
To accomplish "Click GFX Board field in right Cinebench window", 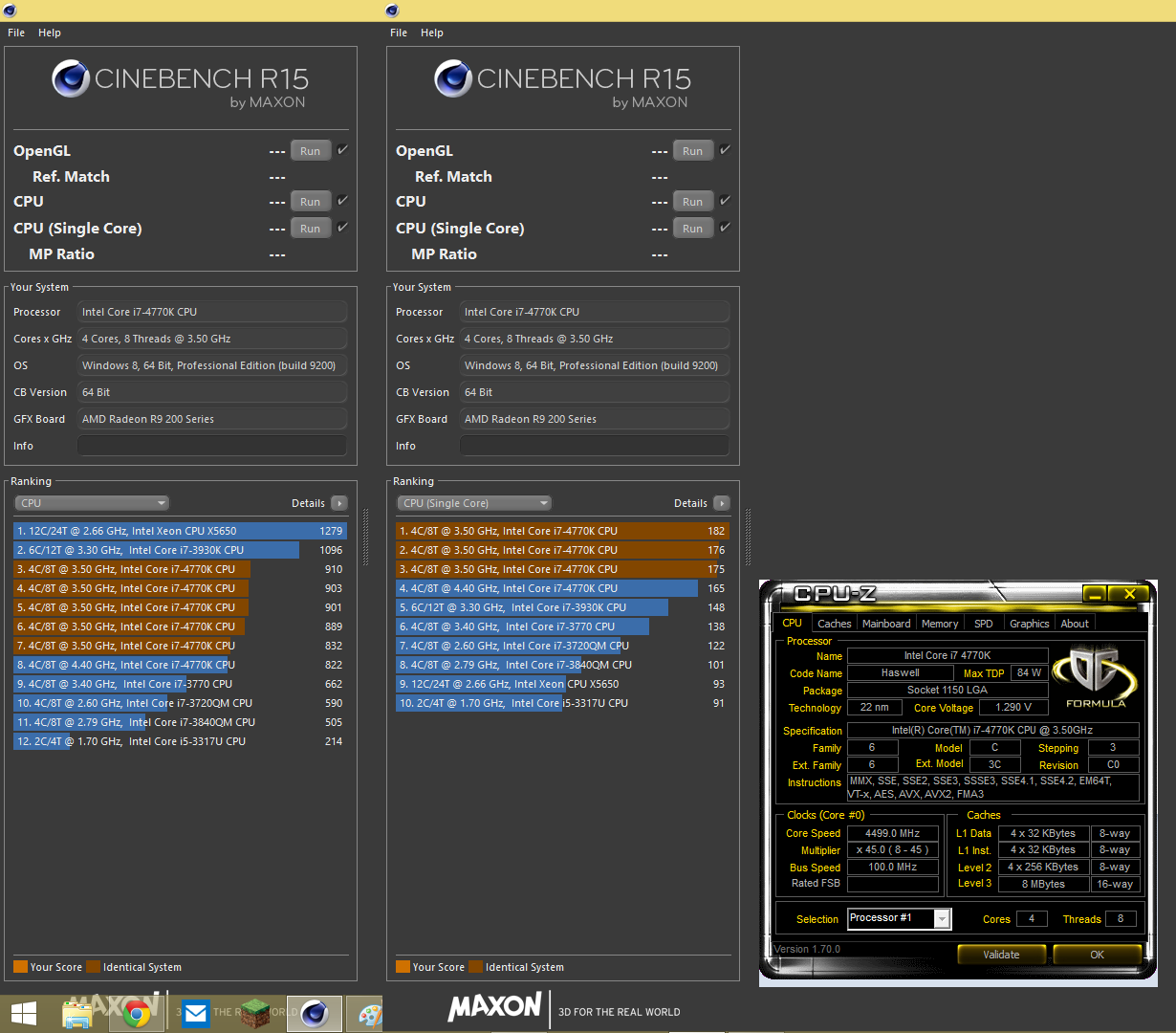I will pos(595,419).
